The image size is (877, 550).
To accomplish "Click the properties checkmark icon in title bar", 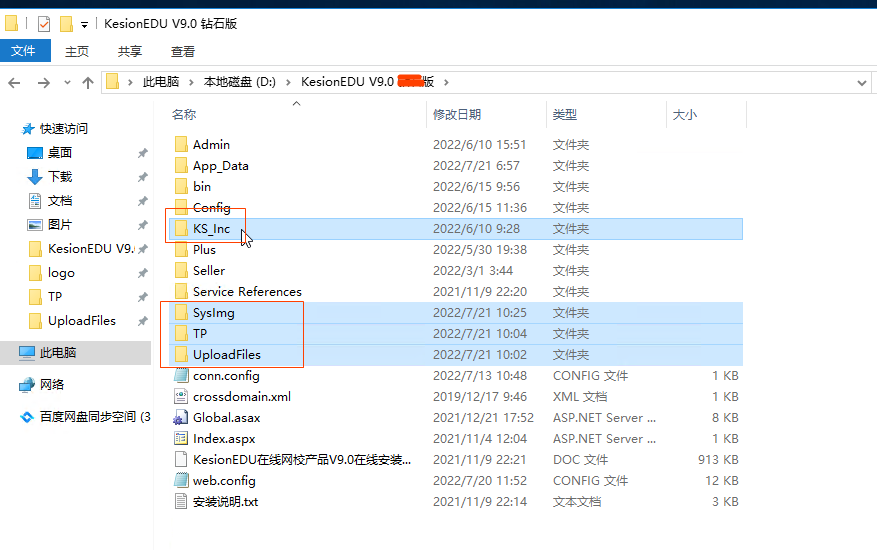I will point(44,23).
